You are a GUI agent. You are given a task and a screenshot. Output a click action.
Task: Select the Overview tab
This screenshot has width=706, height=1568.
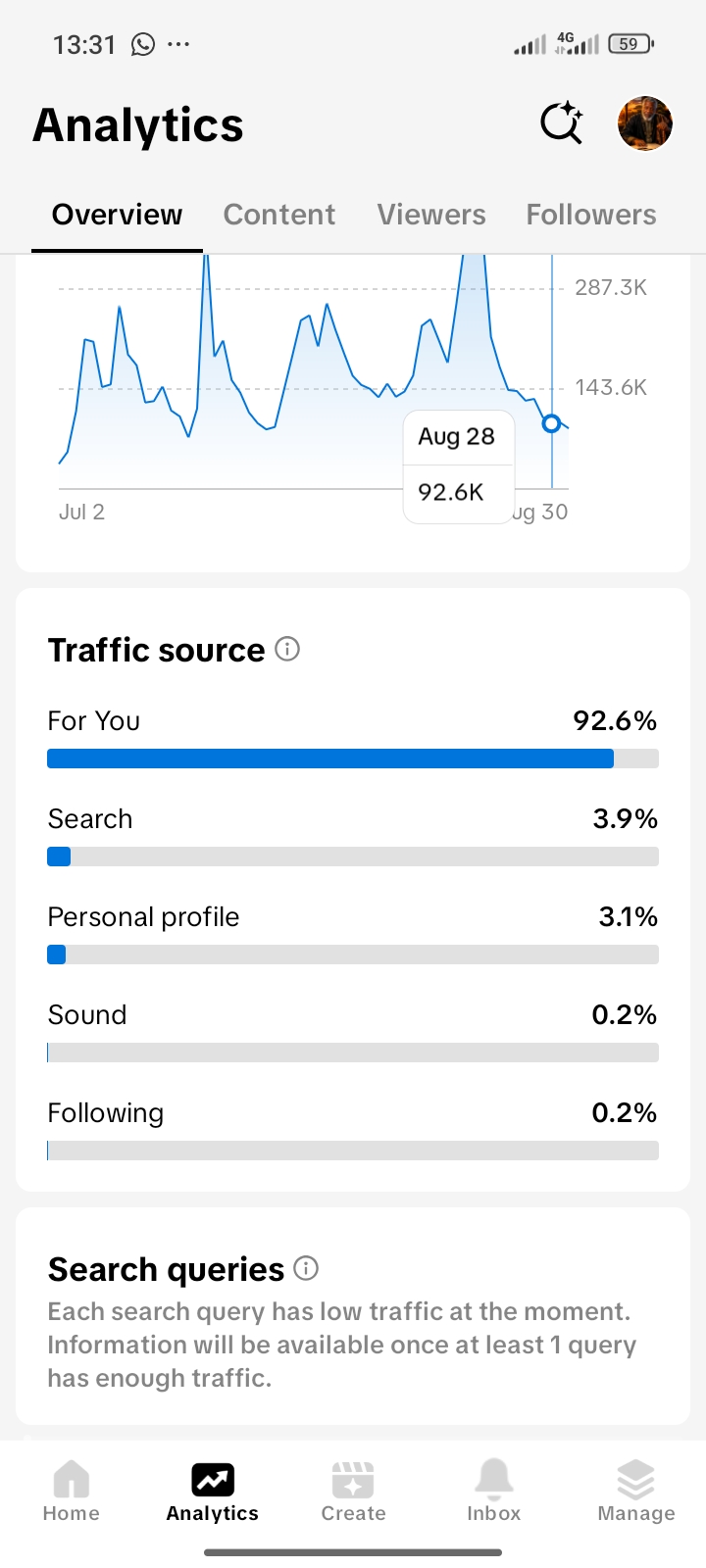click(x=117, y=215)
